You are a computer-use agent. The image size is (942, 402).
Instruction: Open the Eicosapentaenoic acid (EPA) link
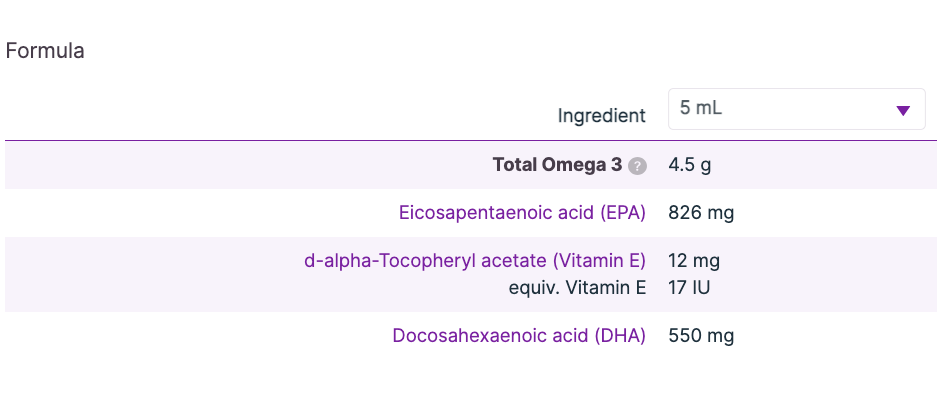(522, 213)
